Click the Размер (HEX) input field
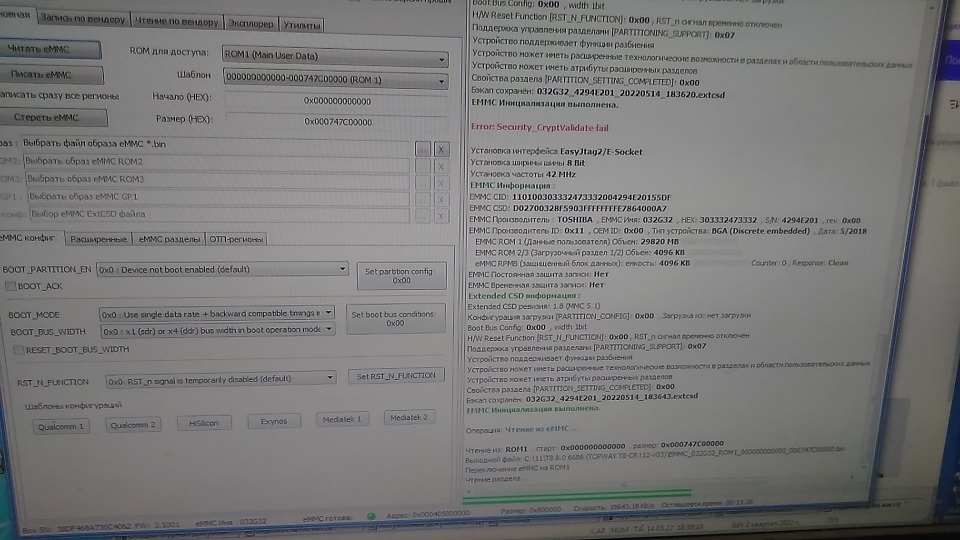 tap(334, 122)
